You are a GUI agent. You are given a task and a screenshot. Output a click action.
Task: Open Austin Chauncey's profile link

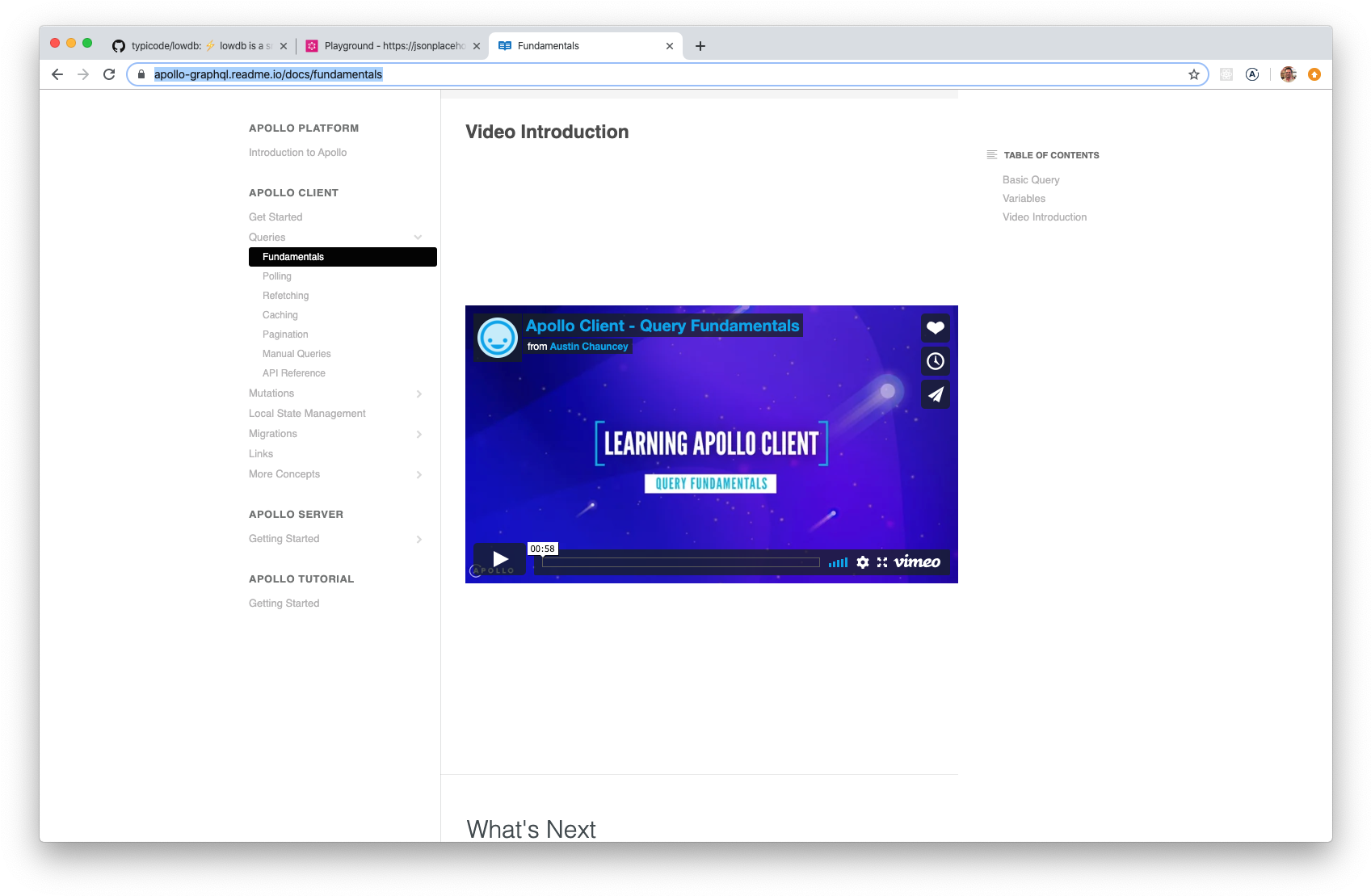pos(589,347)
